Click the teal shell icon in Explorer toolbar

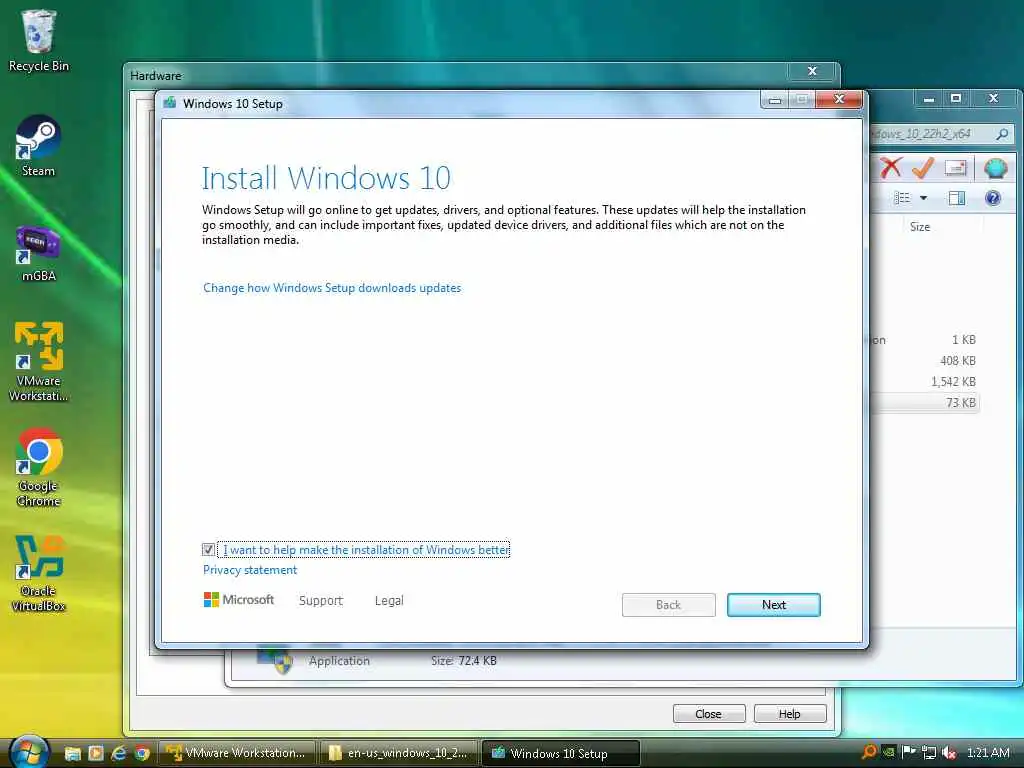click(x=996, y=168)
